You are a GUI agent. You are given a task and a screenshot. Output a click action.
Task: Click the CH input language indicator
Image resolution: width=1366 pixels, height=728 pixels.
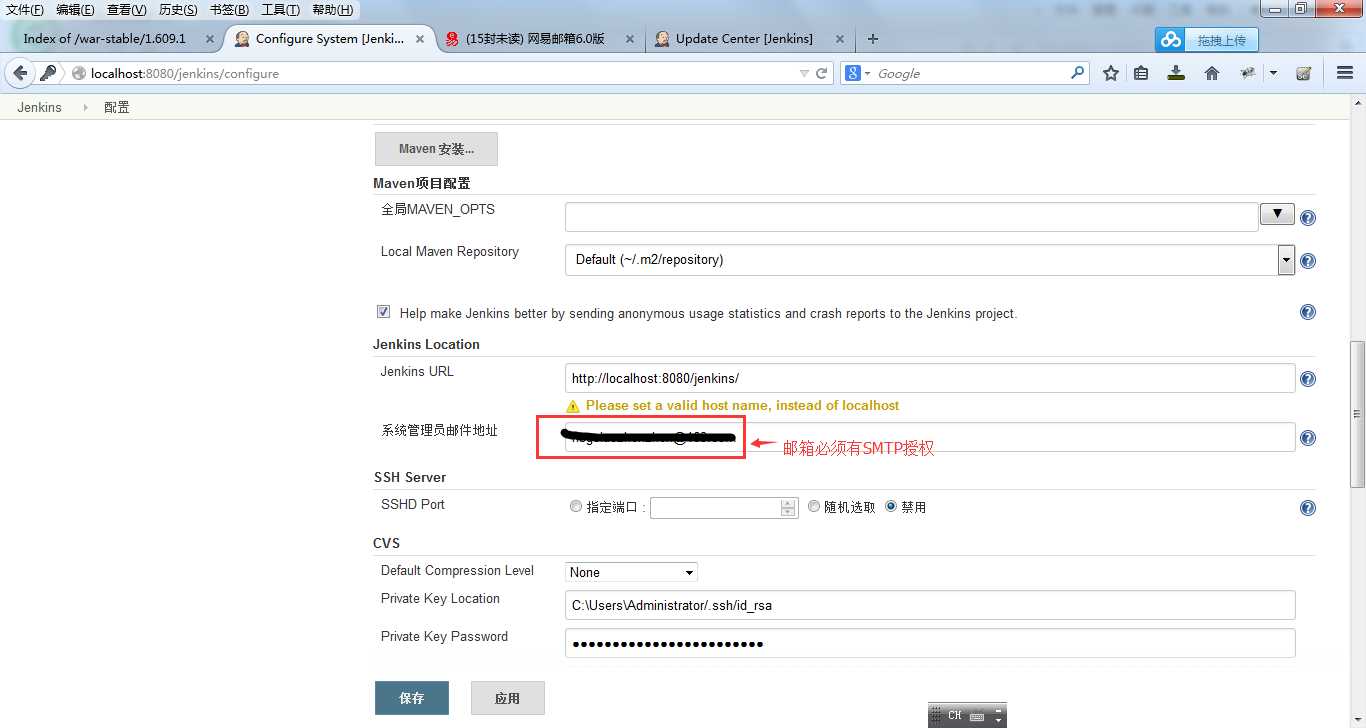tap(955, 716)
